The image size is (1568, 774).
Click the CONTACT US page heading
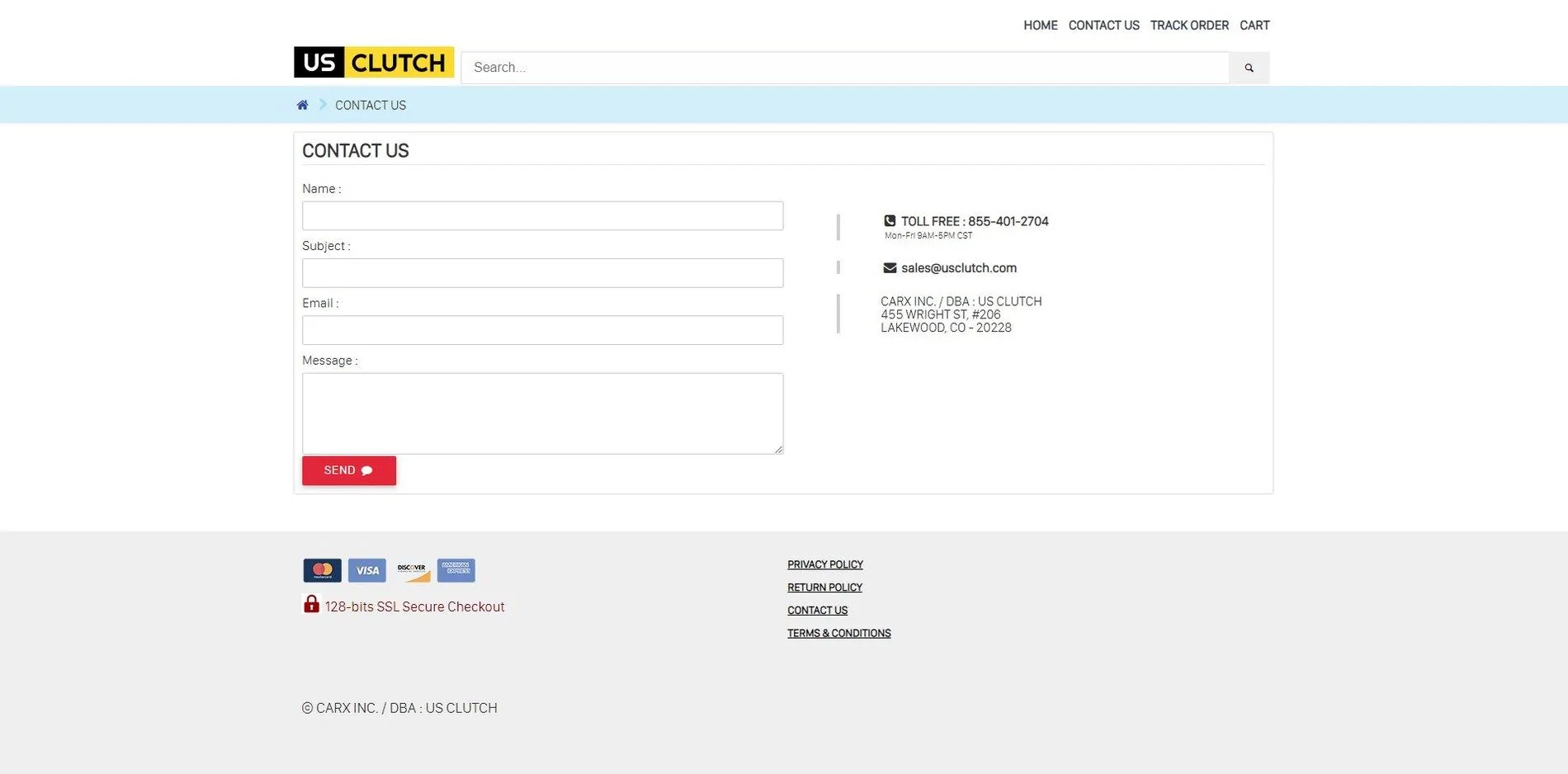click(x=356, y=151)
